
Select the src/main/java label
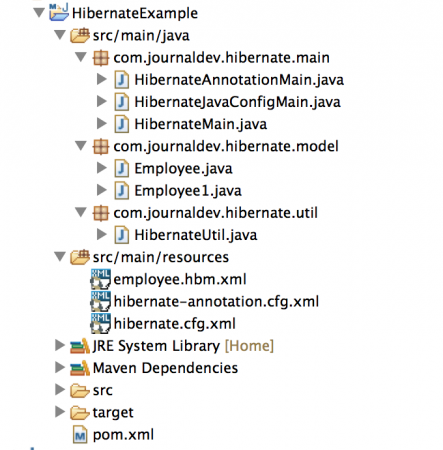click(141, 36)
